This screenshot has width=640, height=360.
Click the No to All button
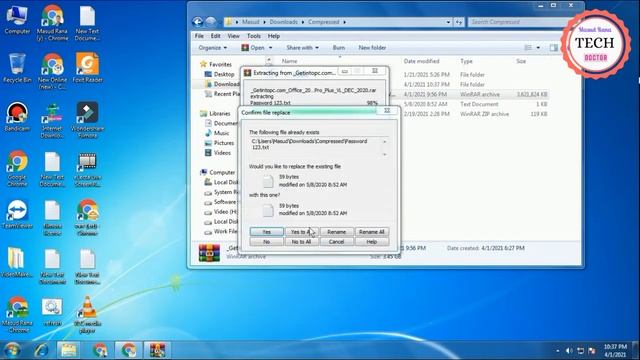click(301, 242)
